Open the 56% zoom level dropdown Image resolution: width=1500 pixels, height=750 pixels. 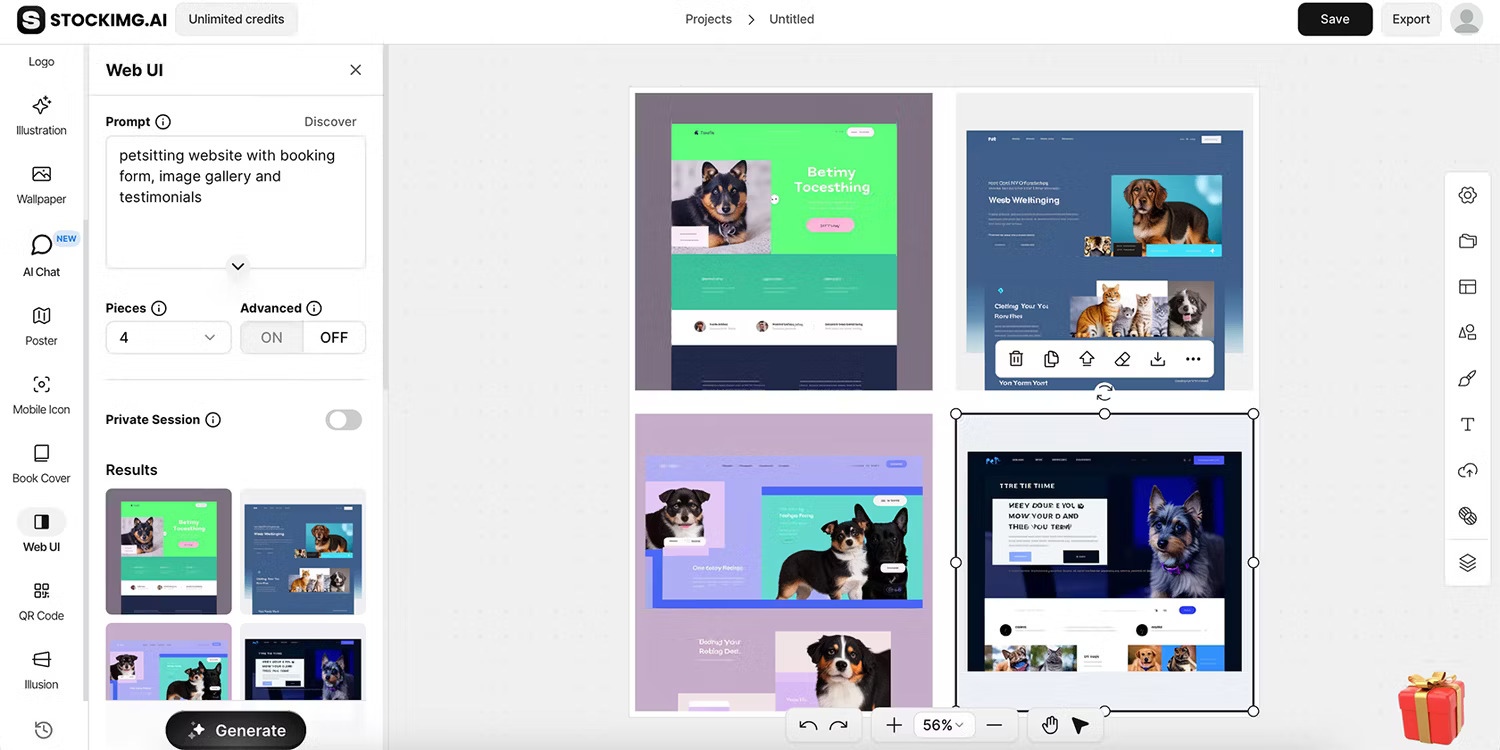coord(943,724)
